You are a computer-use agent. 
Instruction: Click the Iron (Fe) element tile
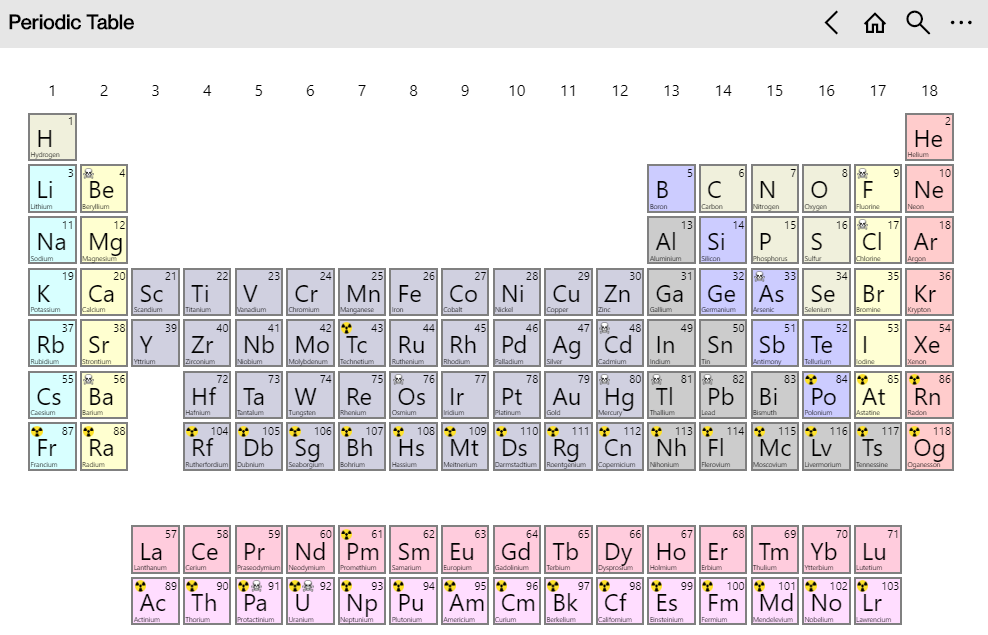click(413, 292)
